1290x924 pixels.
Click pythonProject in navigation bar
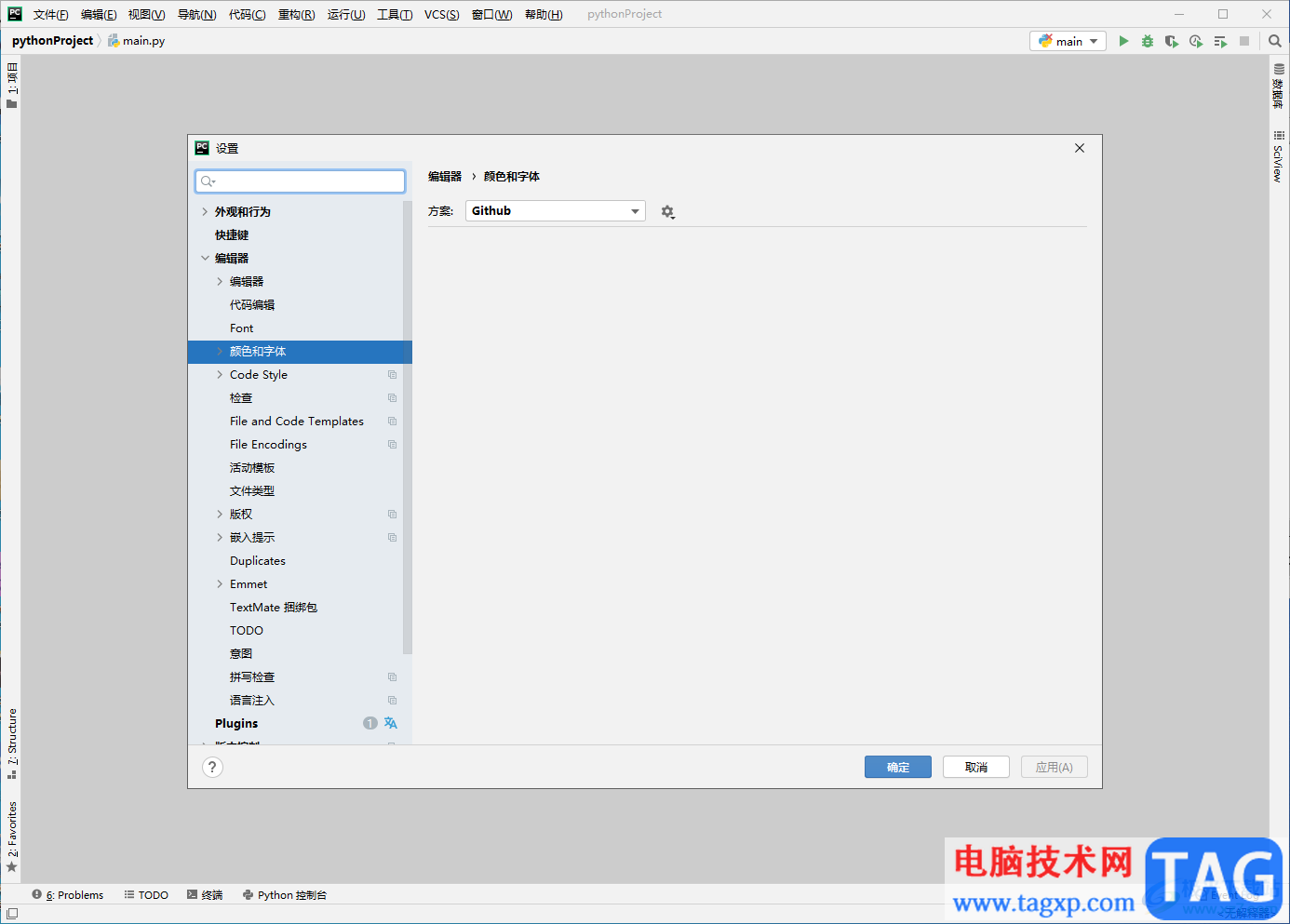(53, 41)
